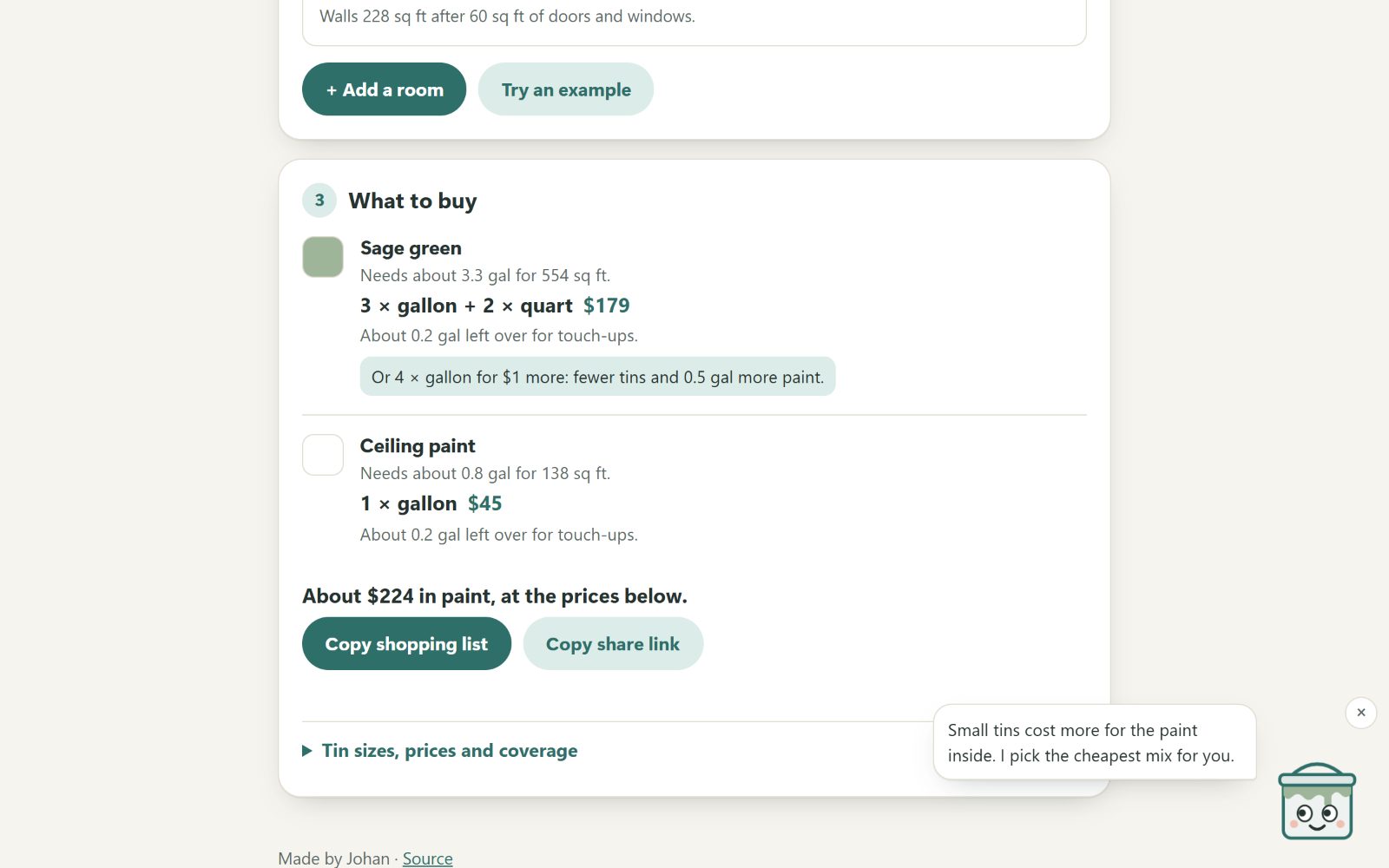Viewport: 1389px width, 868px height.
Task: Click the disclosure triangle beside Tin sizes
Action: click(307, 751)
